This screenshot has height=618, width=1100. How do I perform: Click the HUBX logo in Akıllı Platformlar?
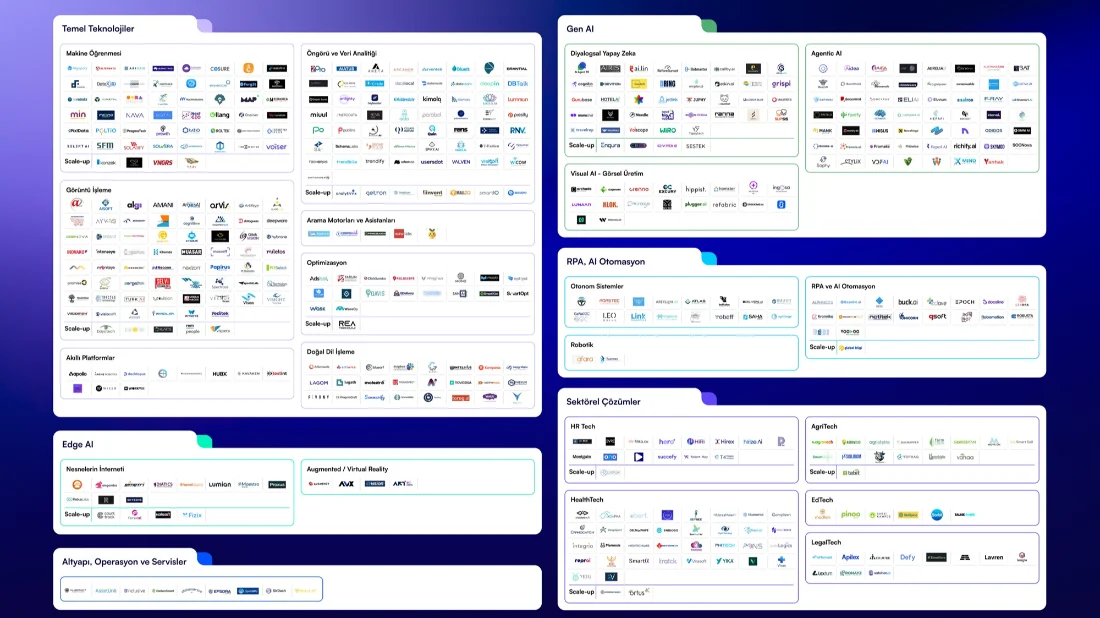tap(220, 374)
